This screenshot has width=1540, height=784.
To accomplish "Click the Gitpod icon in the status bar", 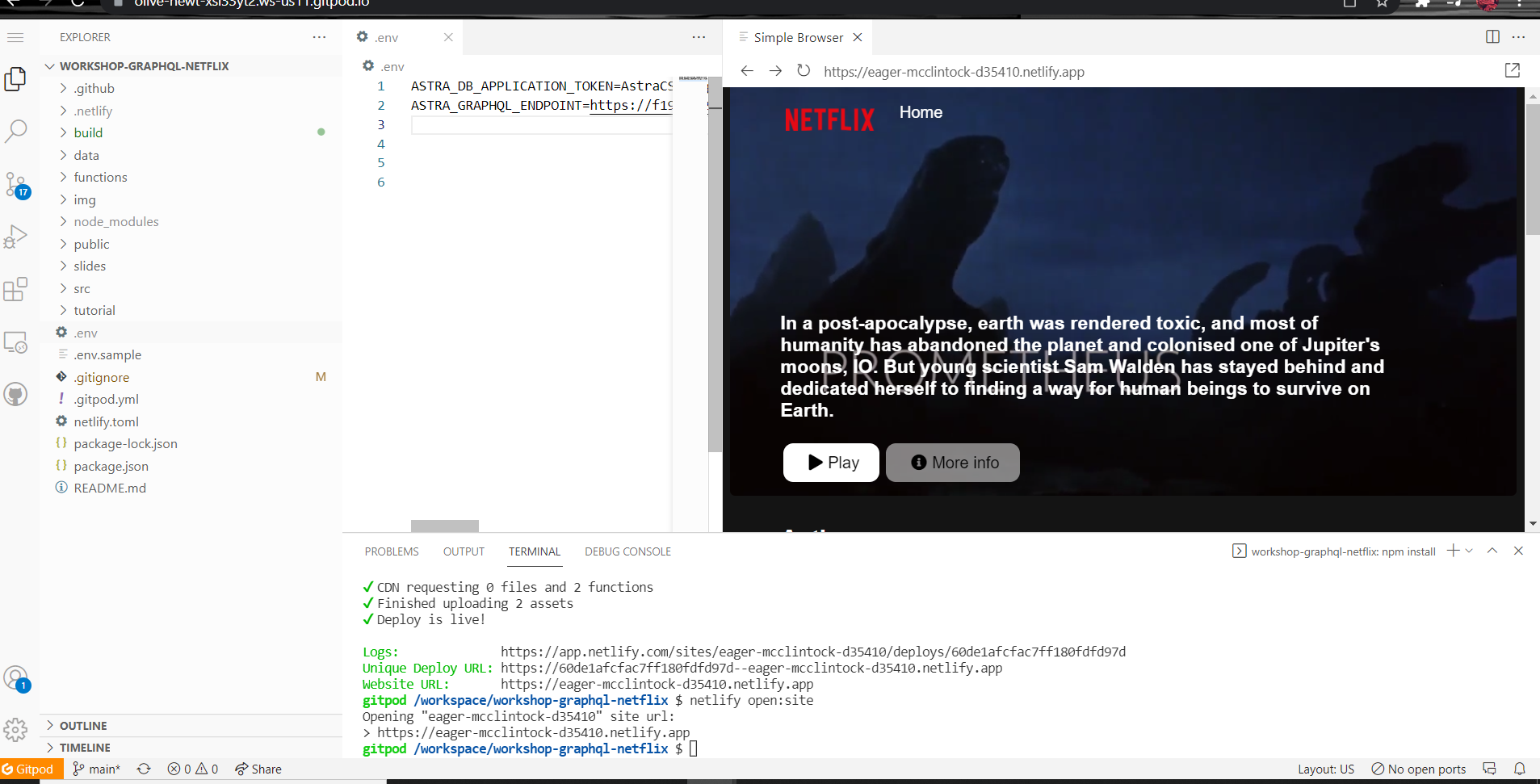I will click(x=30, y=769).
